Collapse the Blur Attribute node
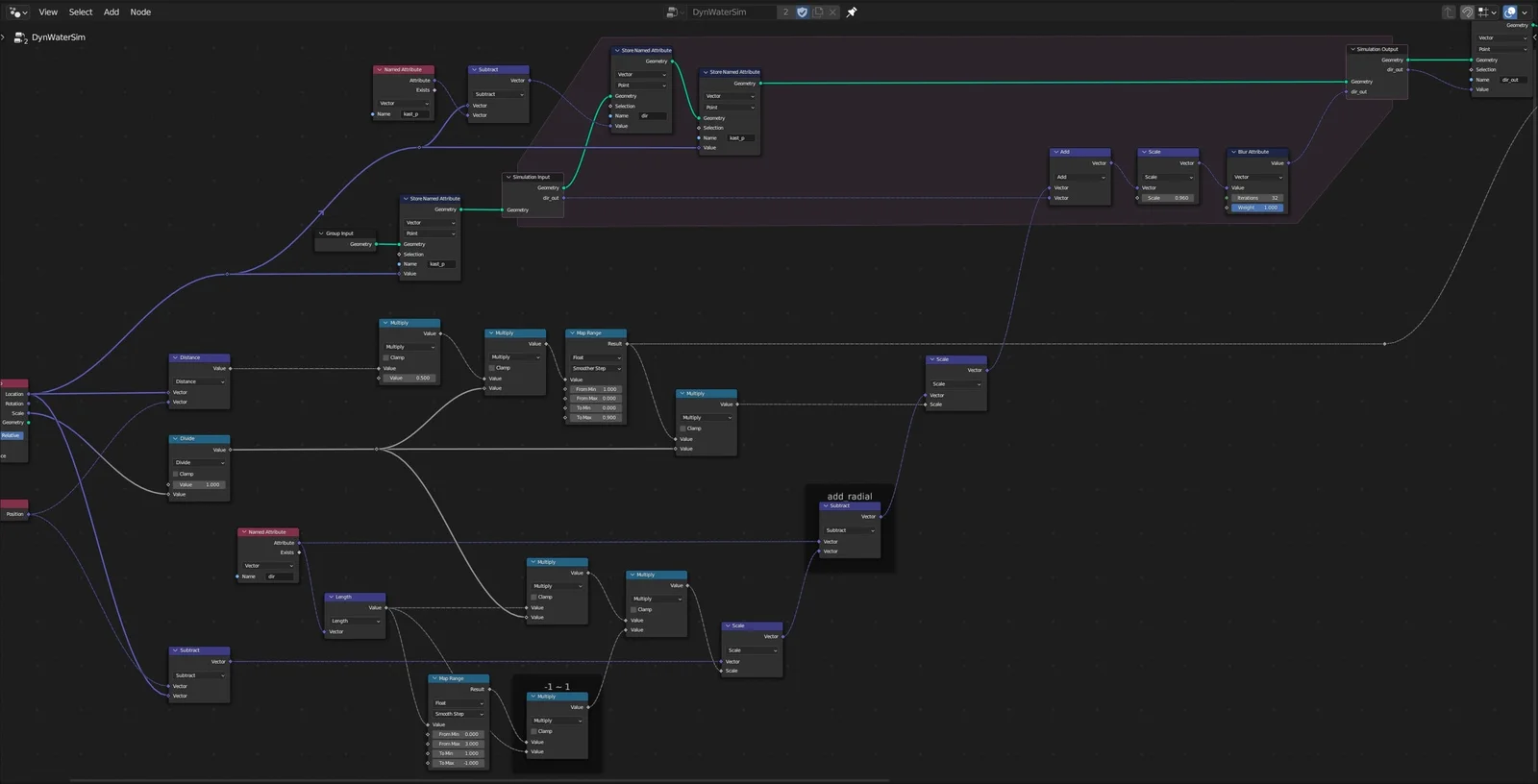The image size is (1538, 784). [1233, 152]
